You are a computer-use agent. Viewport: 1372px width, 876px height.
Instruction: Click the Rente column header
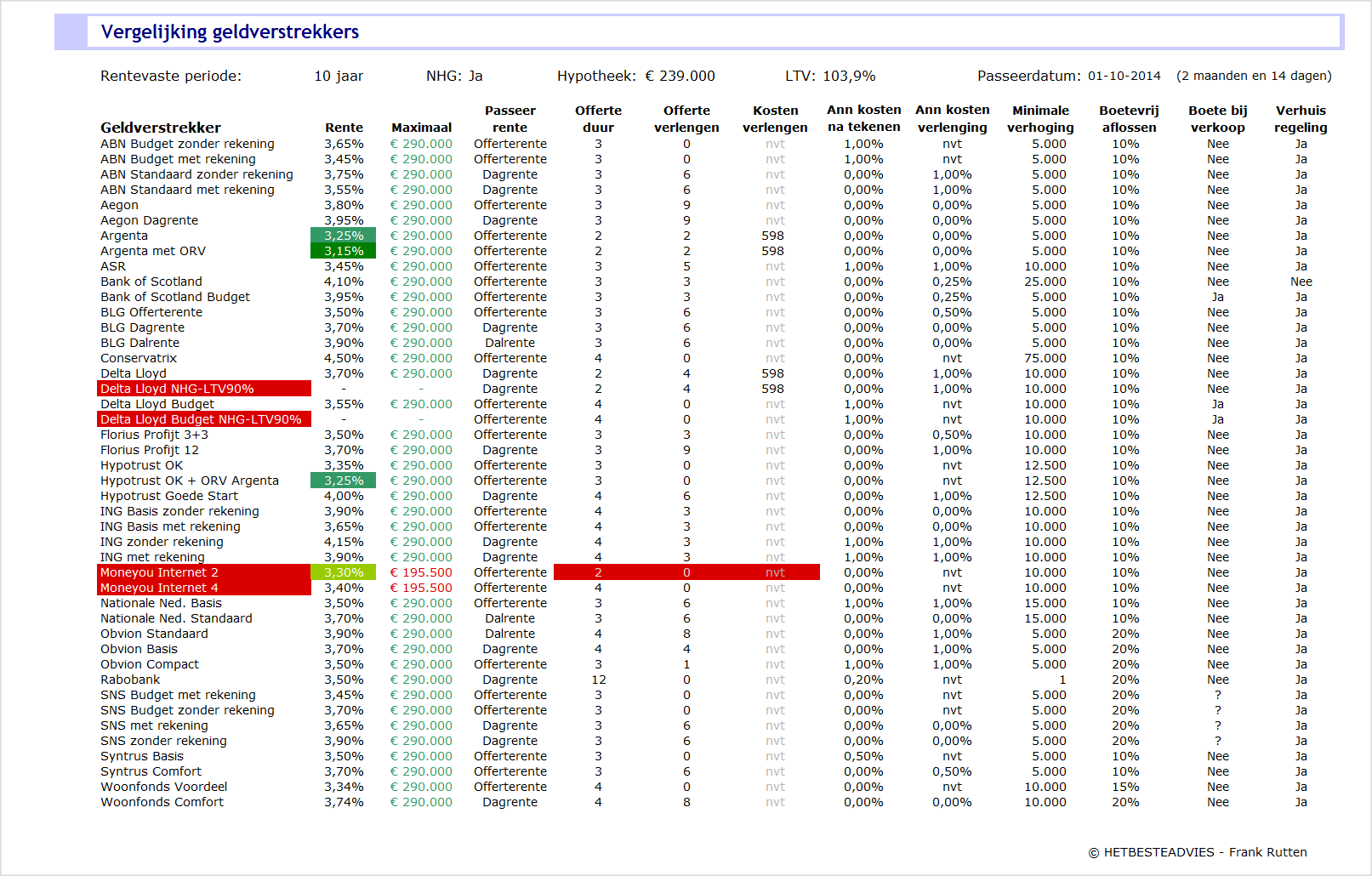click(344, 128)
